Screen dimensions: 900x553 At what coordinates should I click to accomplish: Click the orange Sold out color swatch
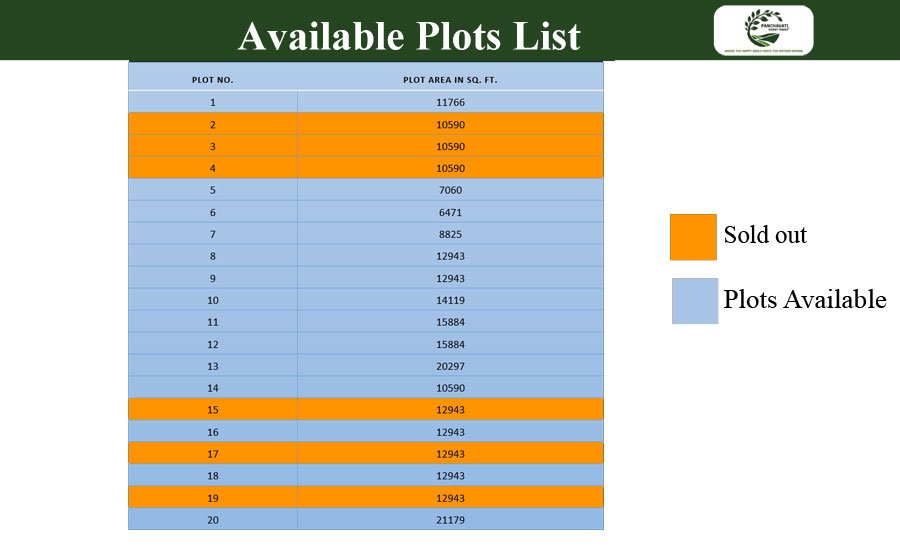pyautogui.click(x=693, y=237)
